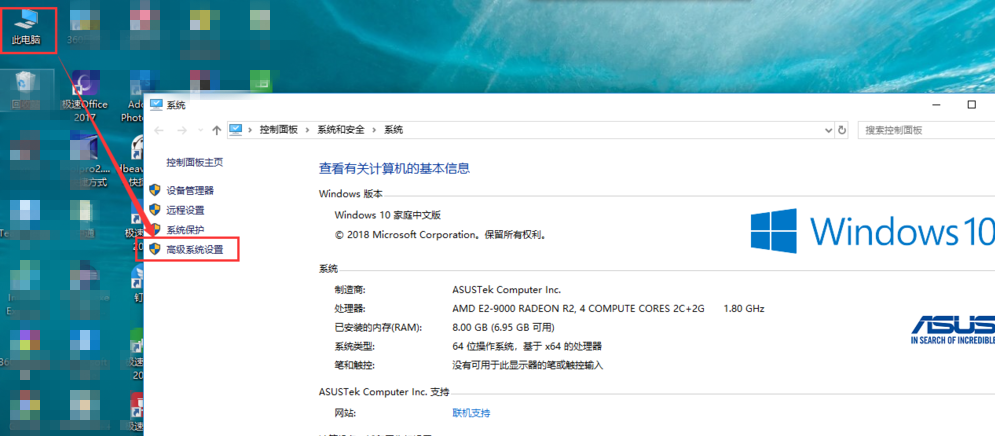Viewport: 995px width, 436px height.
Task: Click the manufacturer value ASUSTek Computer Inc.
Action: coord(506,289)
